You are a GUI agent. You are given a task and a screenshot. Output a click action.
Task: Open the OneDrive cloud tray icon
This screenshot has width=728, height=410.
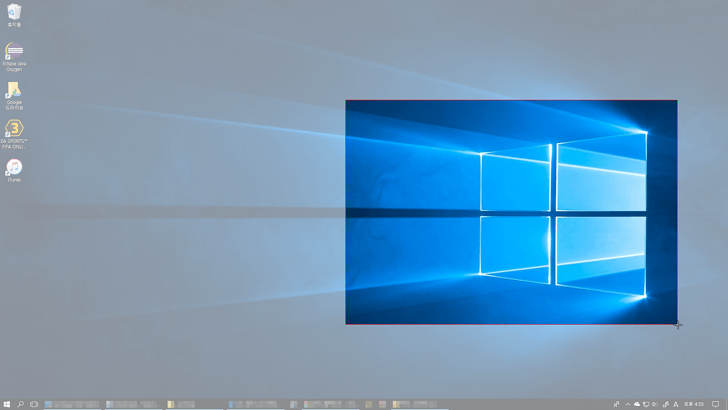[x=637, y=404]
